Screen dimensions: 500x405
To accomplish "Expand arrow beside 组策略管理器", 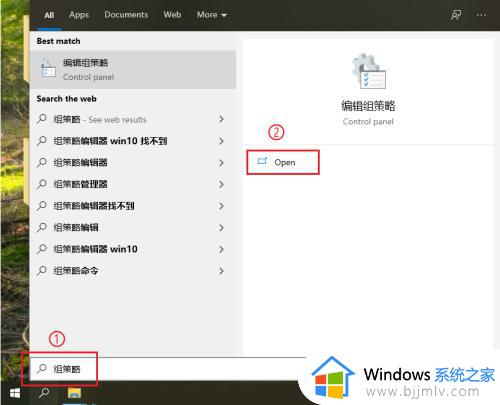I will (x=221, y=184).
